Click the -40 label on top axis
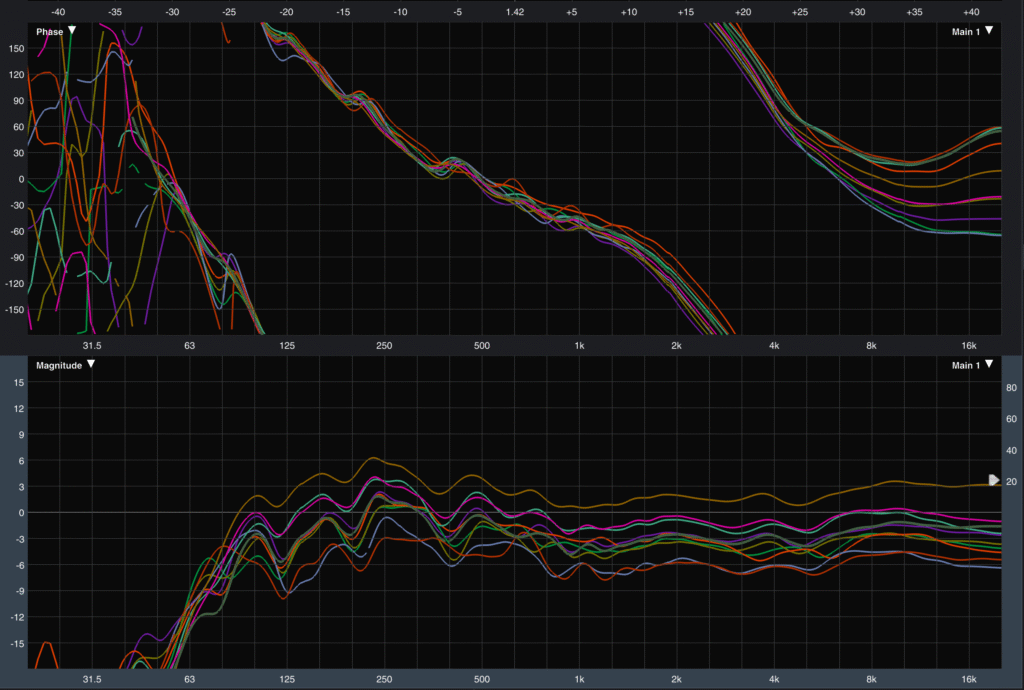The width and height of the screenshot is (1024, 690). point(58,12)
